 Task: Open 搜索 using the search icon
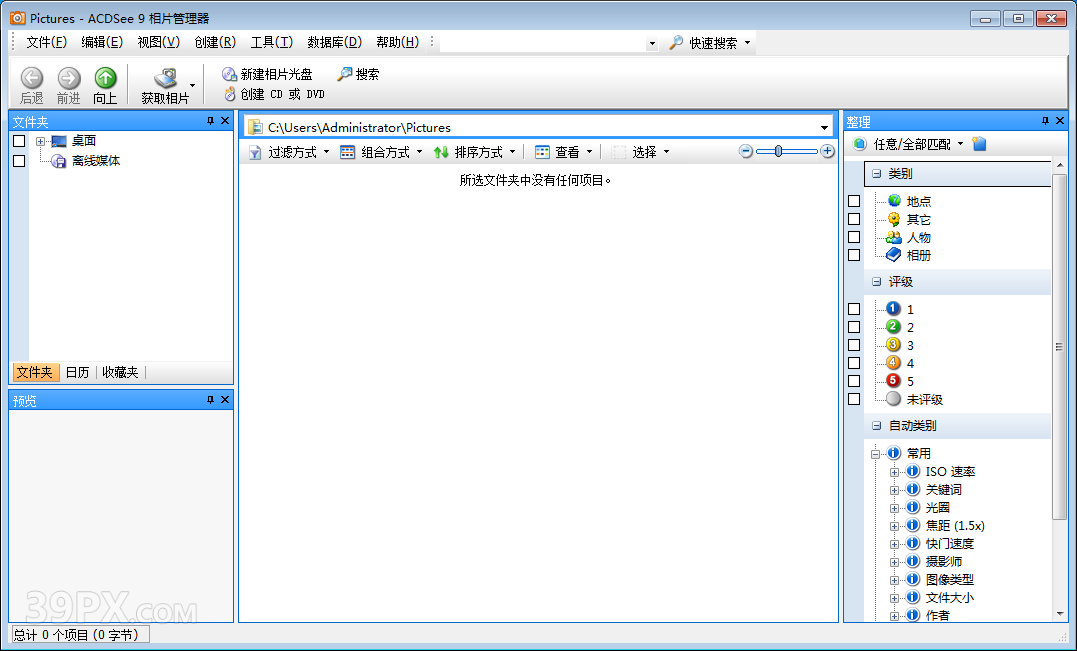(345, 73)
